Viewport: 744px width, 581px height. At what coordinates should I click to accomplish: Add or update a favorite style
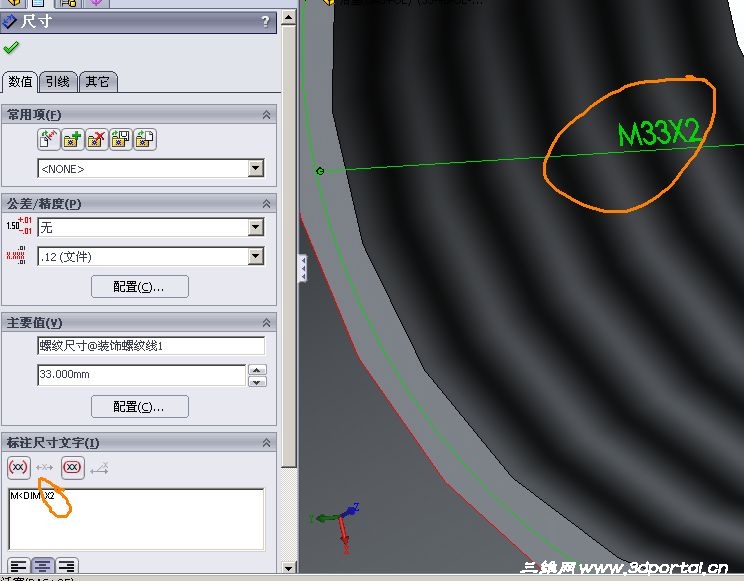(73, 140)
